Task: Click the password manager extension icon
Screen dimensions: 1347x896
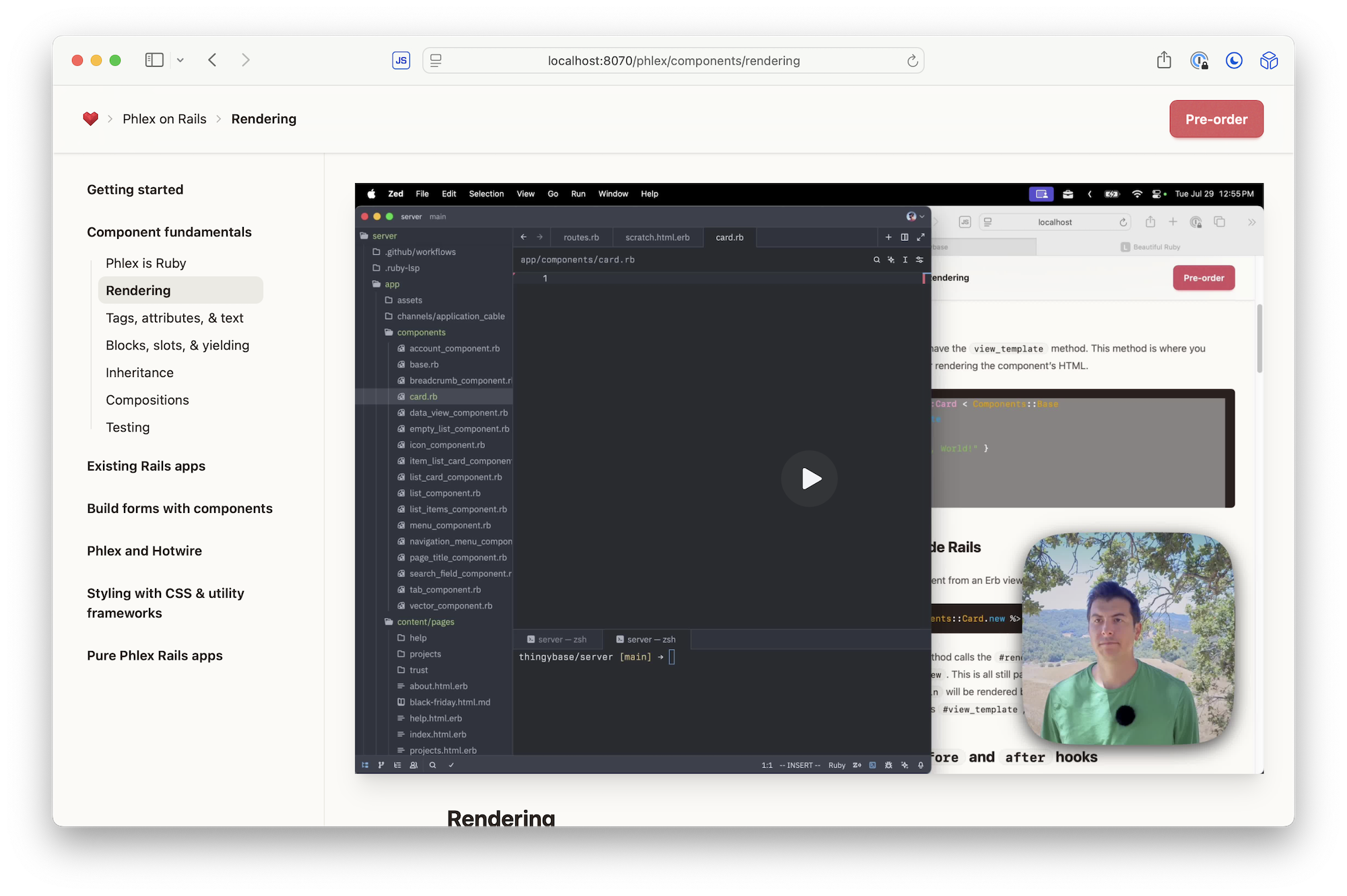Action: point(1200,61)
